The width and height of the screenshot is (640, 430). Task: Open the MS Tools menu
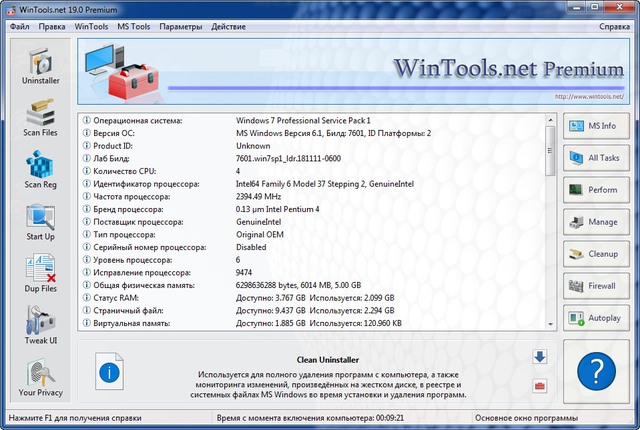click(133, 27)
